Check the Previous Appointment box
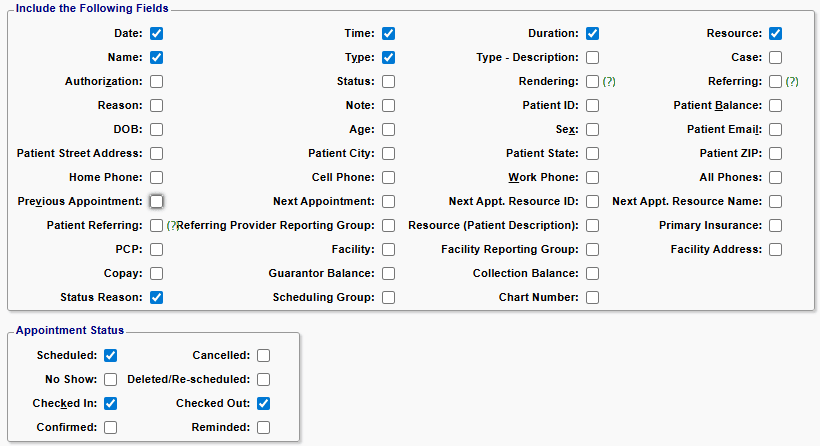820x446 pixels. pos(157,202)
